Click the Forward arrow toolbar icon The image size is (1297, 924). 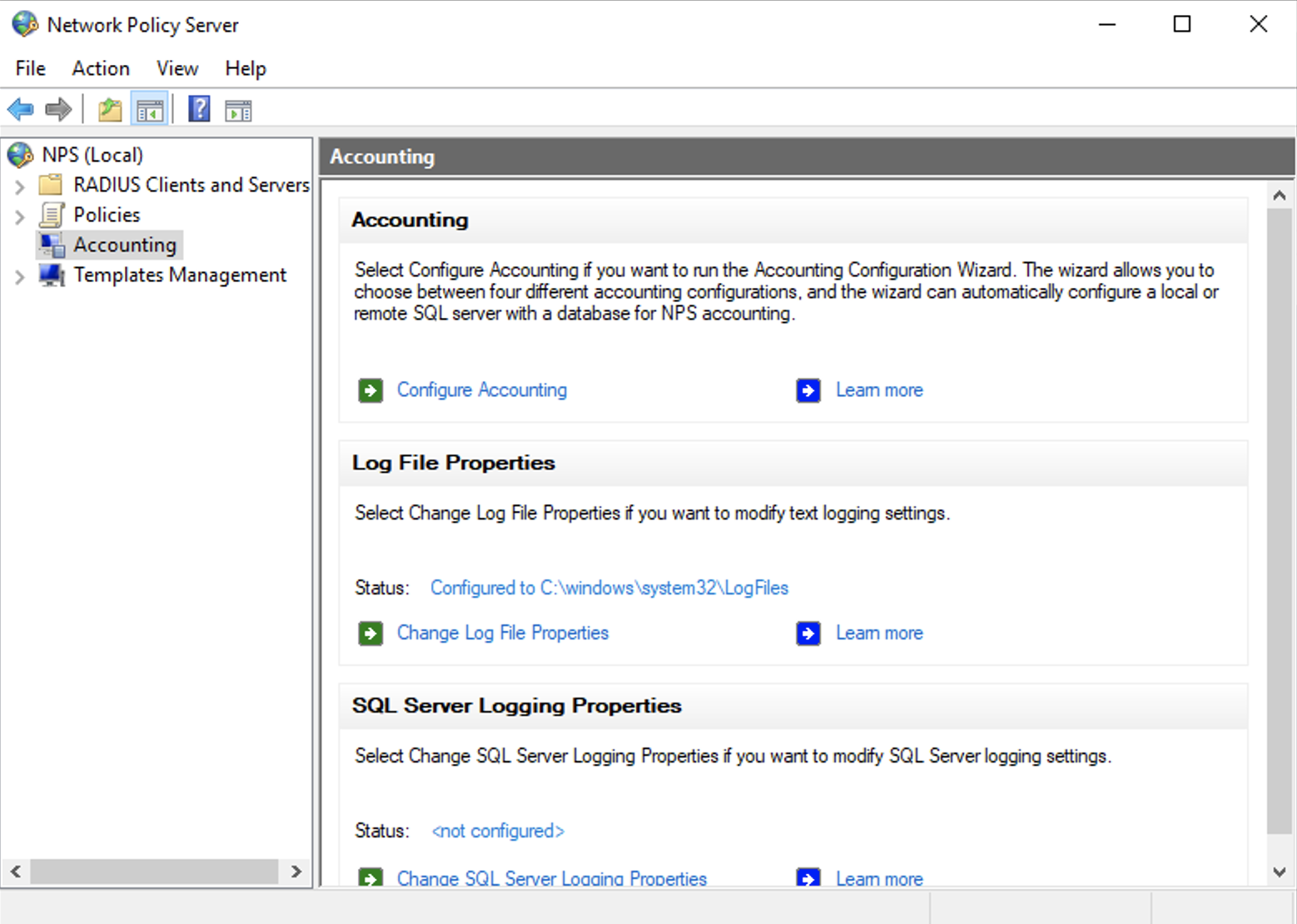pyautogui.click(x=58, y=109)
